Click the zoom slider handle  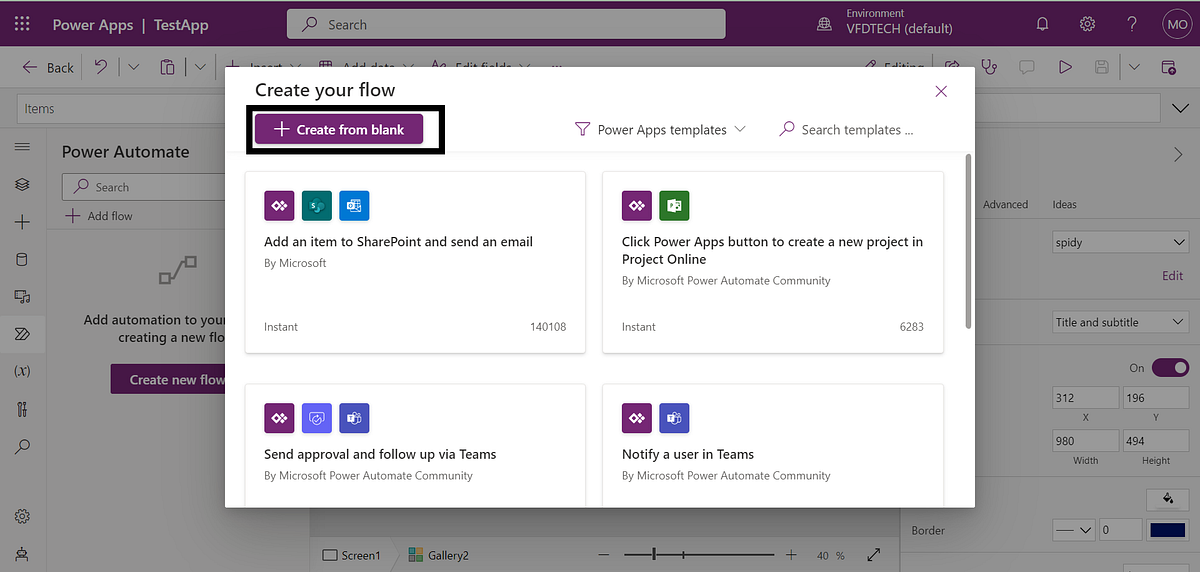[655, 554]
